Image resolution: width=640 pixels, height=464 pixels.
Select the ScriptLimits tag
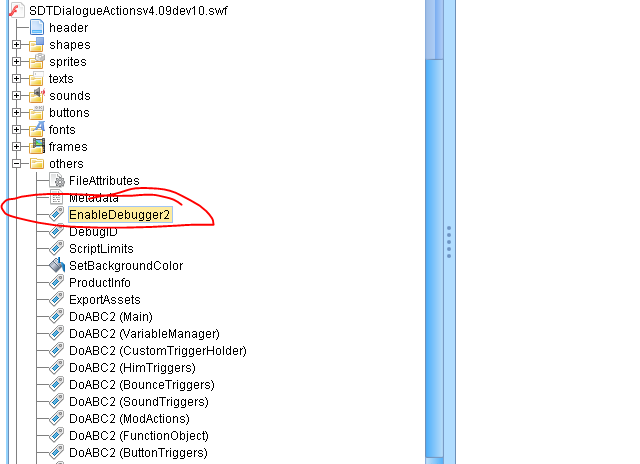(x=101, y=249)
